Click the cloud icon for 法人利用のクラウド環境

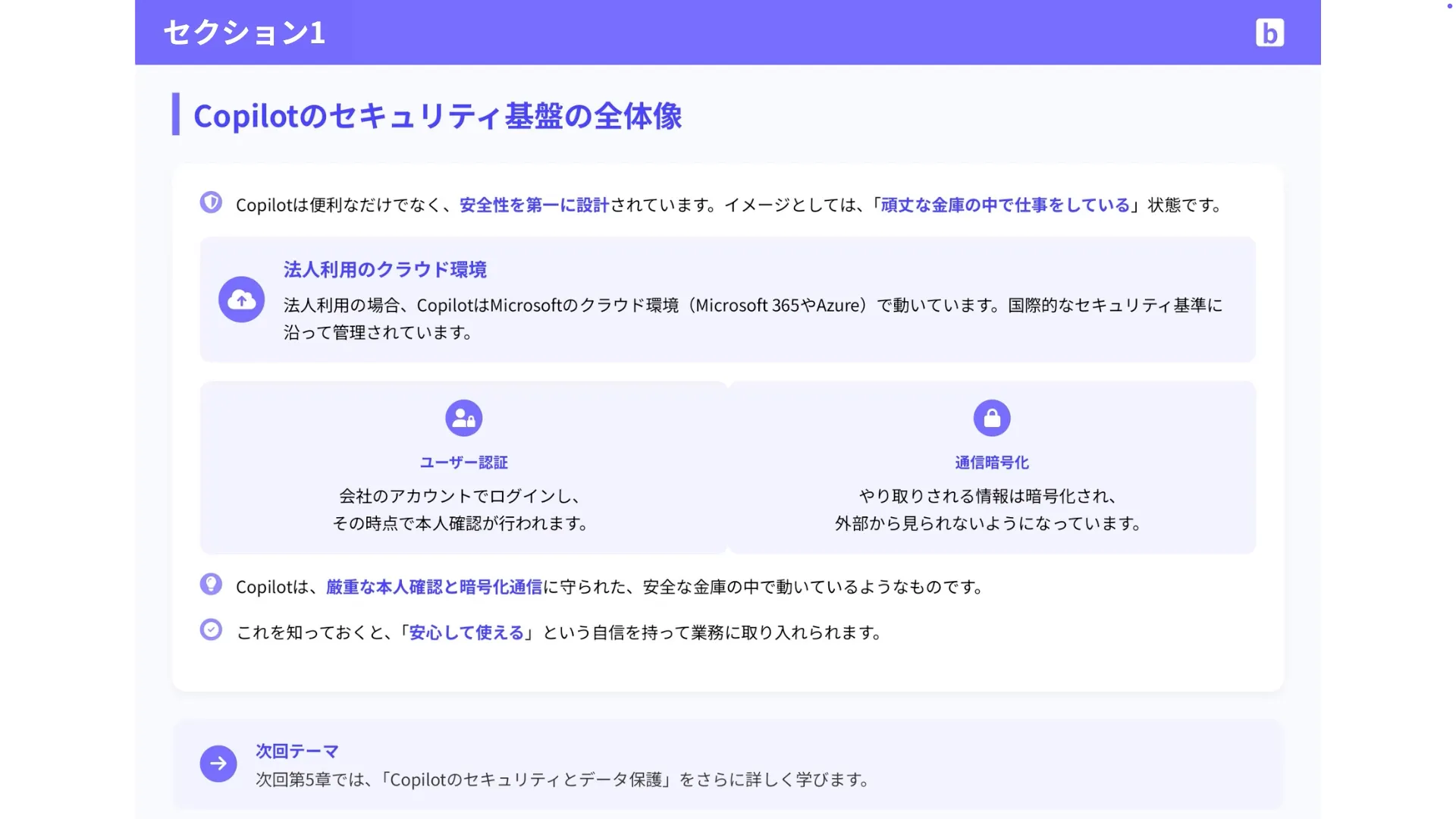point(240,299)
